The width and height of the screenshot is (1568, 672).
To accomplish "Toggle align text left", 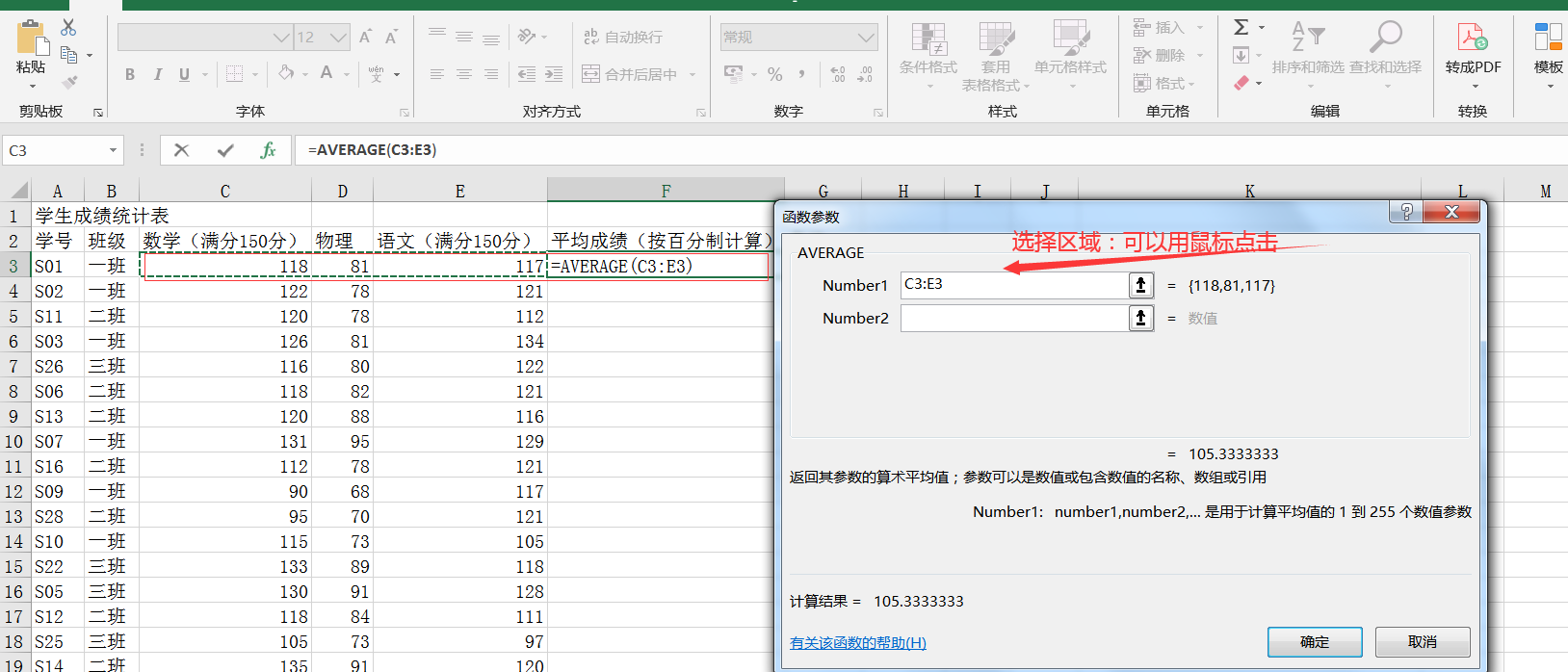I will click(x=437, y=74).
